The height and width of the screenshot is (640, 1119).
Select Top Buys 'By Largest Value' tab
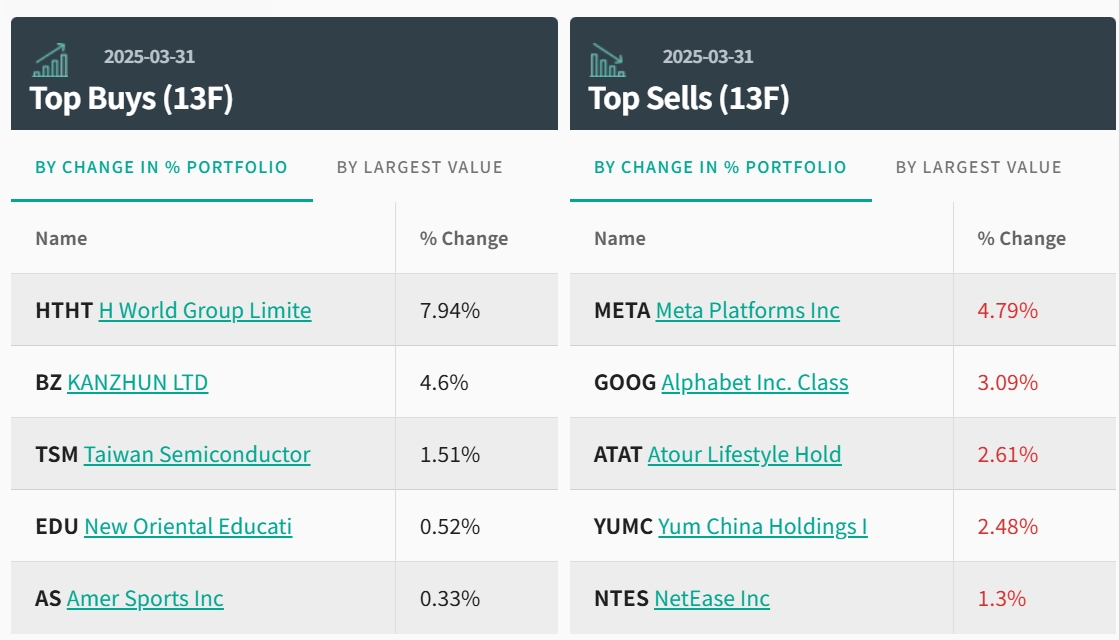pyautogui.click(x=419, y=168)
